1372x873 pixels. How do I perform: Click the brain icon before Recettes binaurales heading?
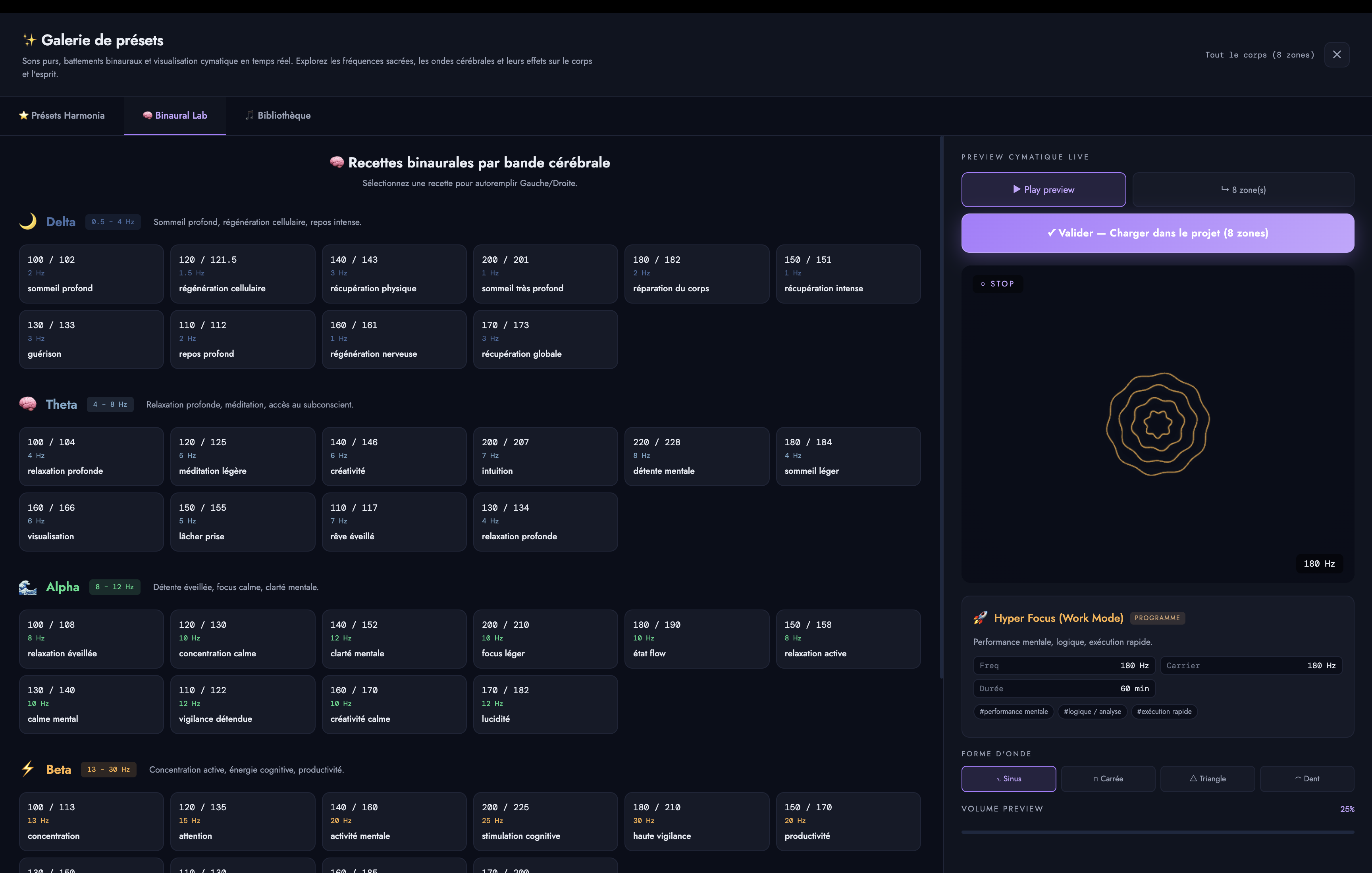[337, 162]
